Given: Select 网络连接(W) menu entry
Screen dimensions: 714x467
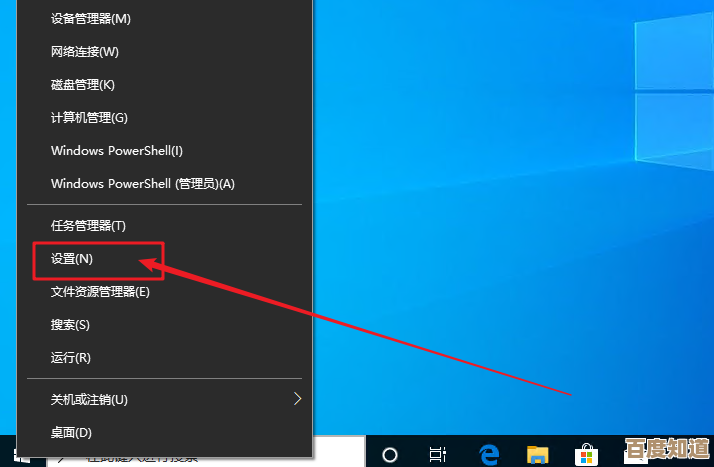Looking at the screenshot, I should coord(84,52).
